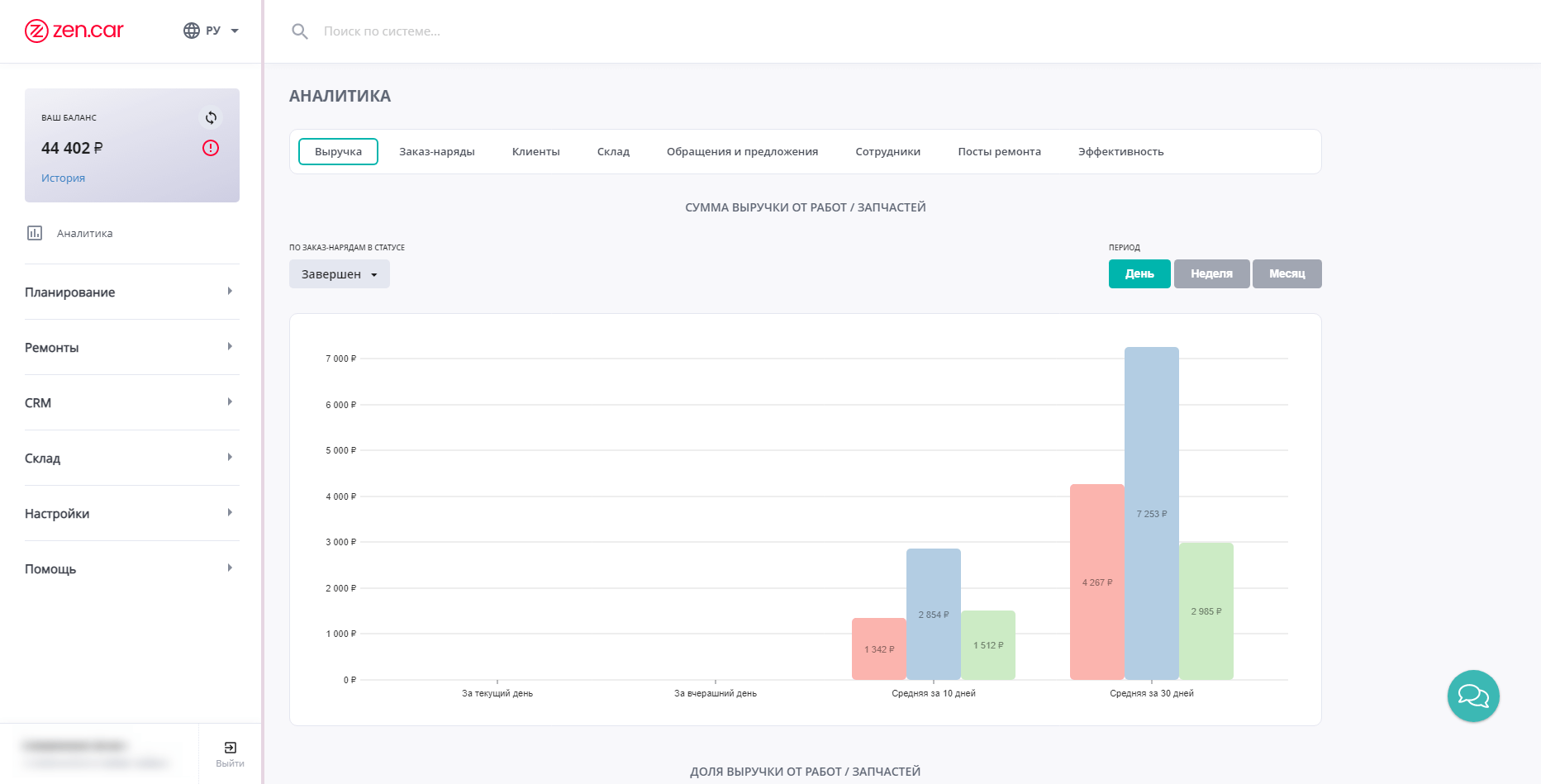
Task: Switch to the Заказ-наряды tab
Action: coord(437,151)
